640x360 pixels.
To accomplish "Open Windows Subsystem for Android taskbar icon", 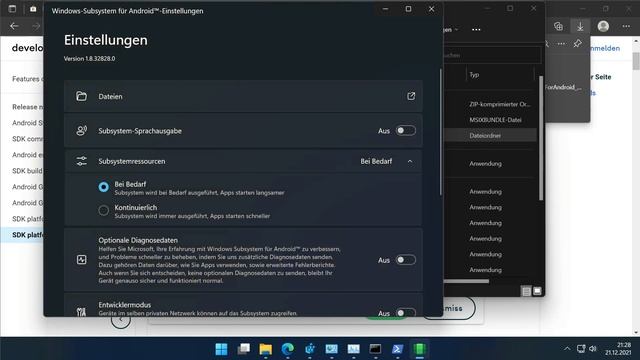I will coord(419,349).
